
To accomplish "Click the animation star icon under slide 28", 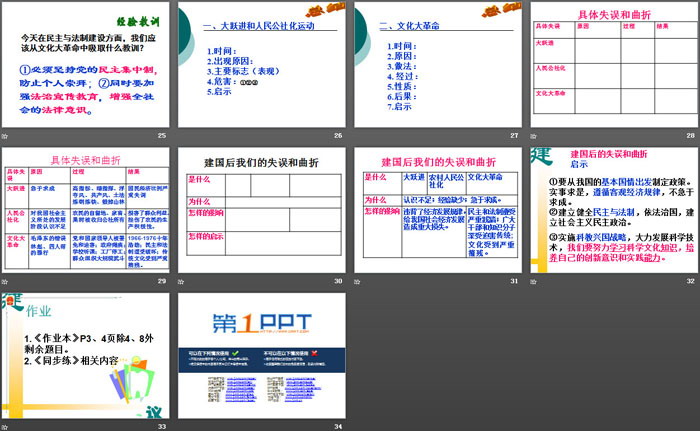I will [533, 136].
